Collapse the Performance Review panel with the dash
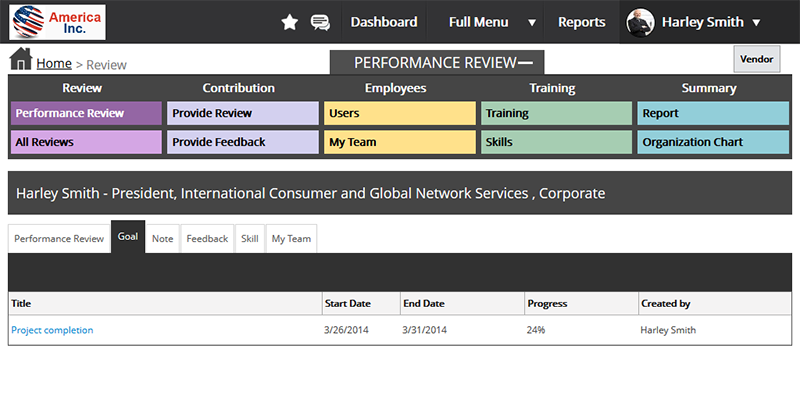Screen dimensions: 800x395 pyautogui.click(x=525, y=63)
